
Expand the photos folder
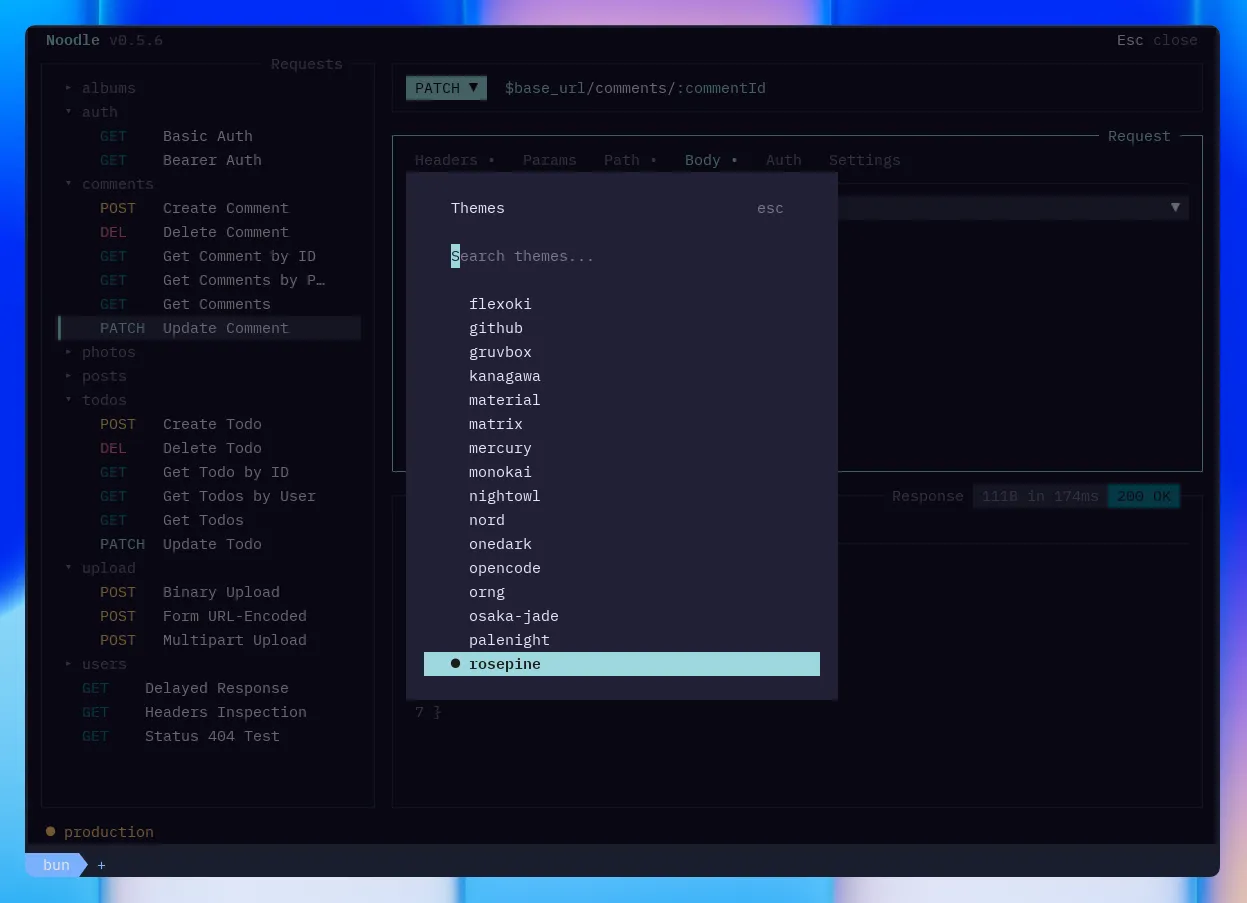click(x=100, y=352)
